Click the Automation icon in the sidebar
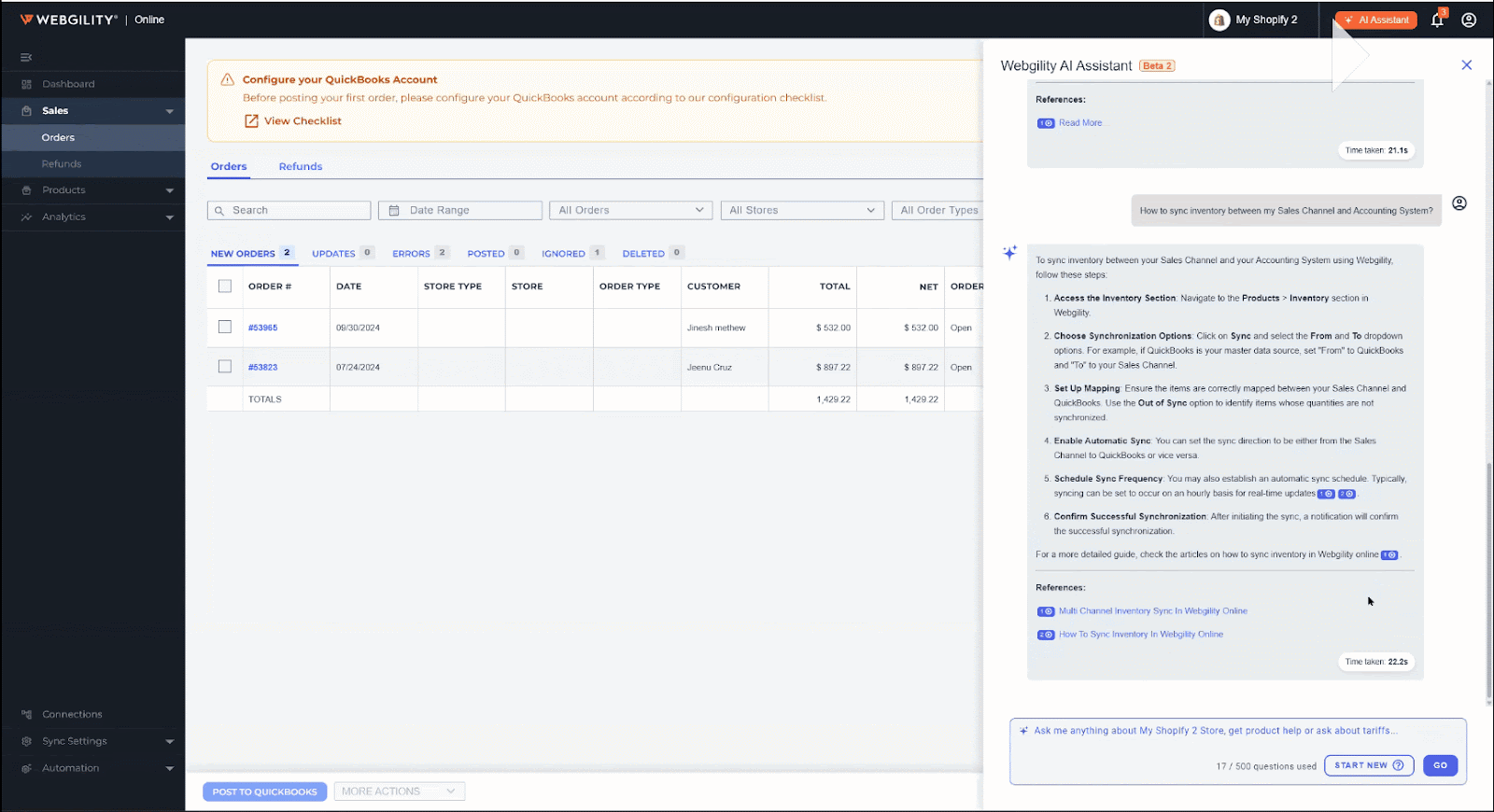Image resolution: width=1494 pixels, height=812 pixels. click(26, 769)
